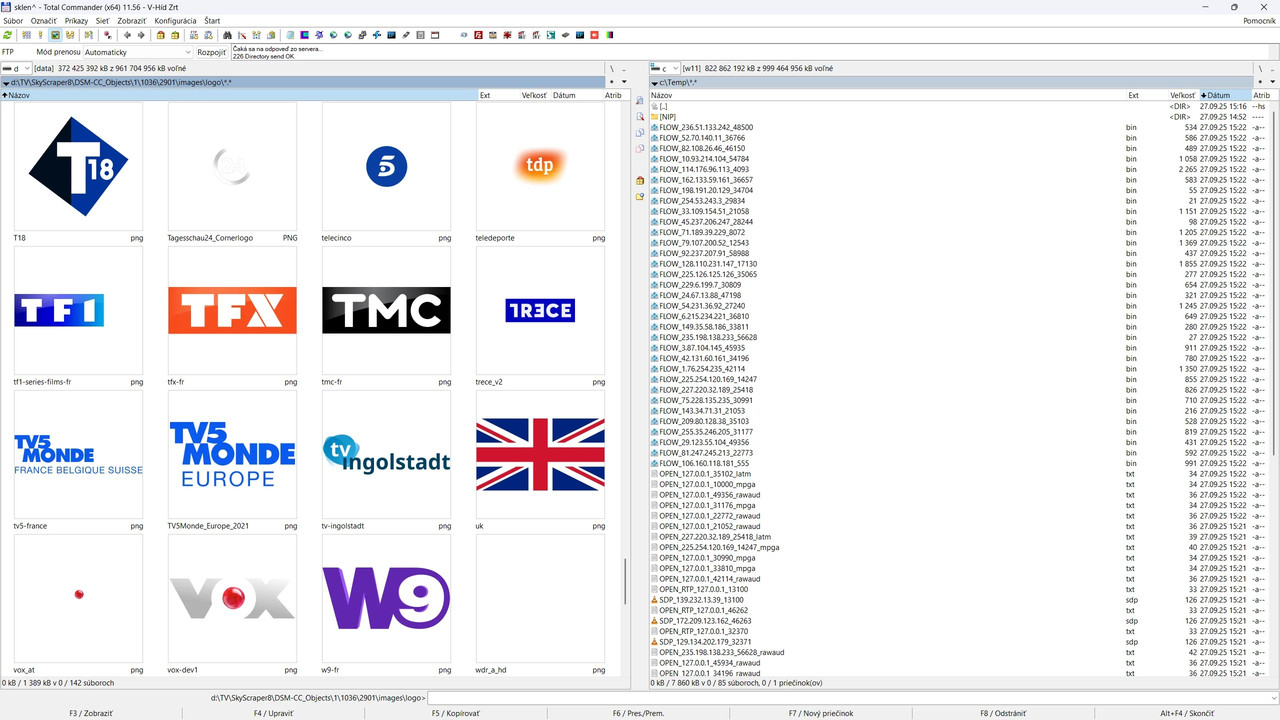Open the Sieť menu
Viewport: 1280px width, 720px height.
click(103, 21)
